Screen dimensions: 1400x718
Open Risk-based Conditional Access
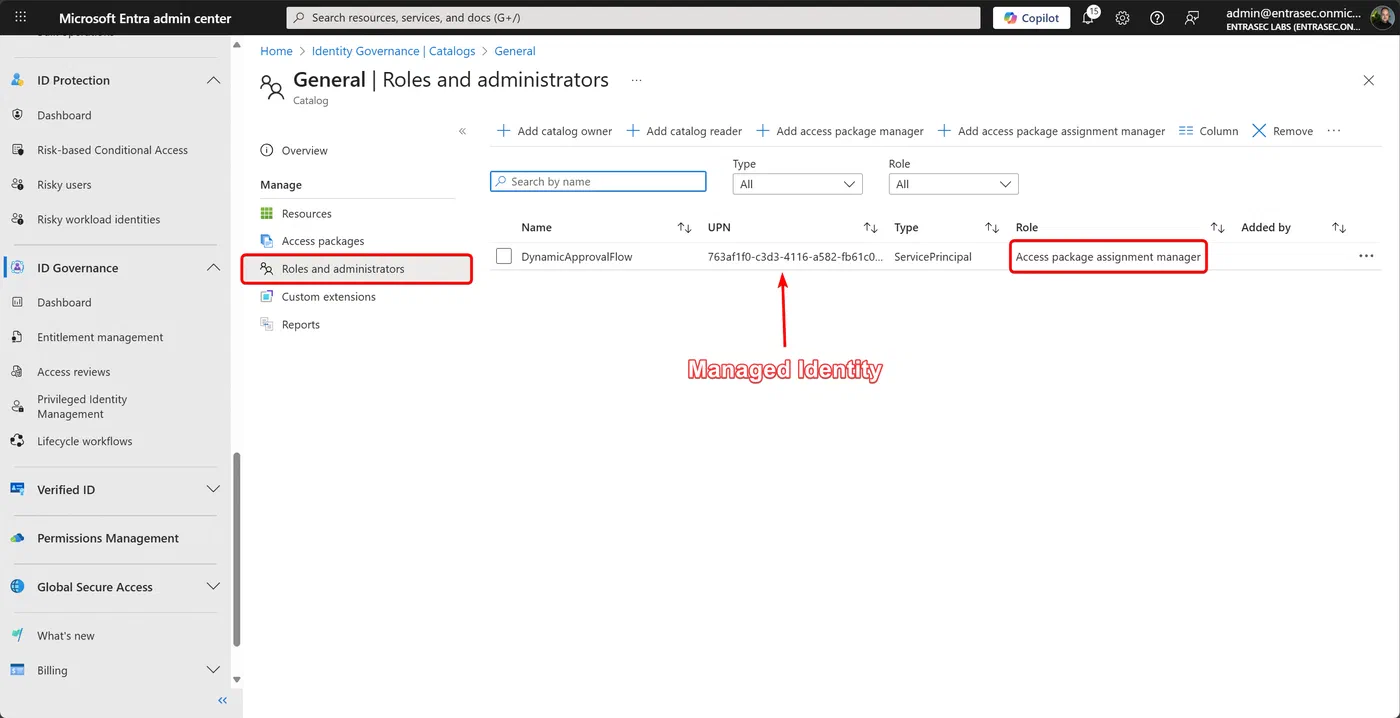click(x=112, y=150)
